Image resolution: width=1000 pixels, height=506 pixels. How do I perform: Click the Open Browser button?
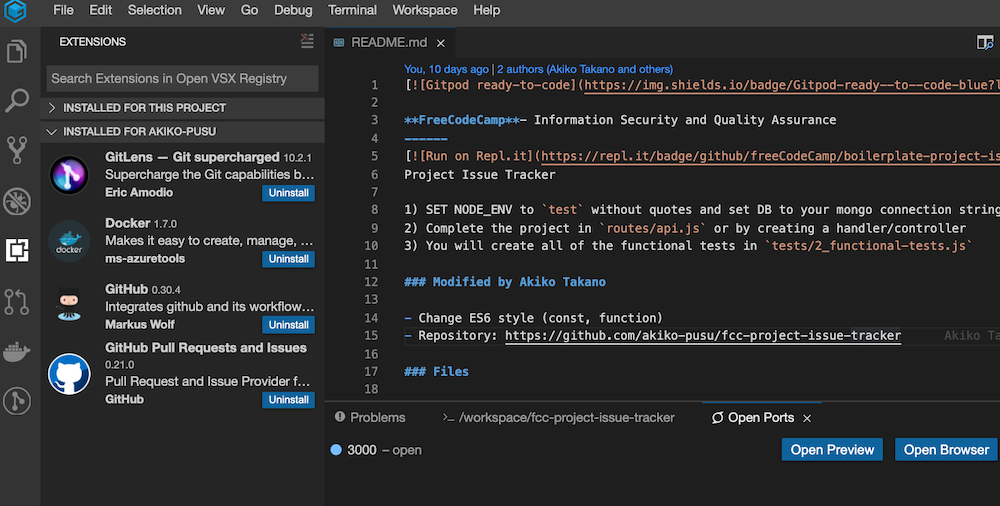click(946, 449)
